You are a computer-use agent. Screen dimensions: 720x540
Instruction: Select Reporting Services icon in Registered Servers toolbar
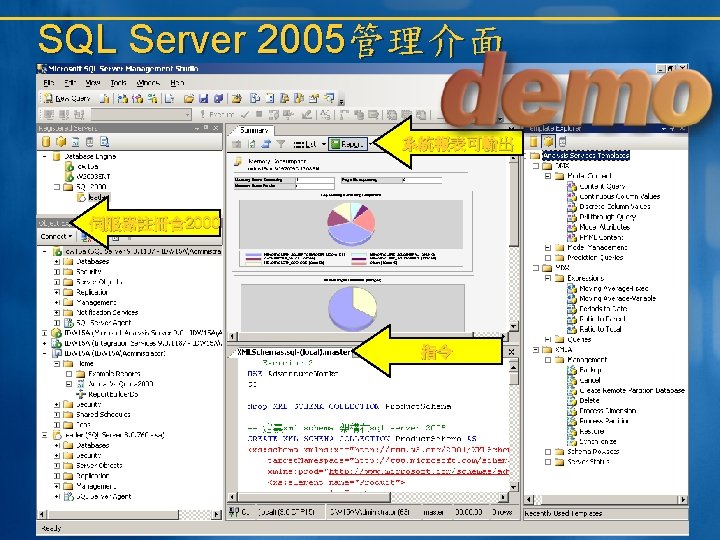(x=75, y=142)
